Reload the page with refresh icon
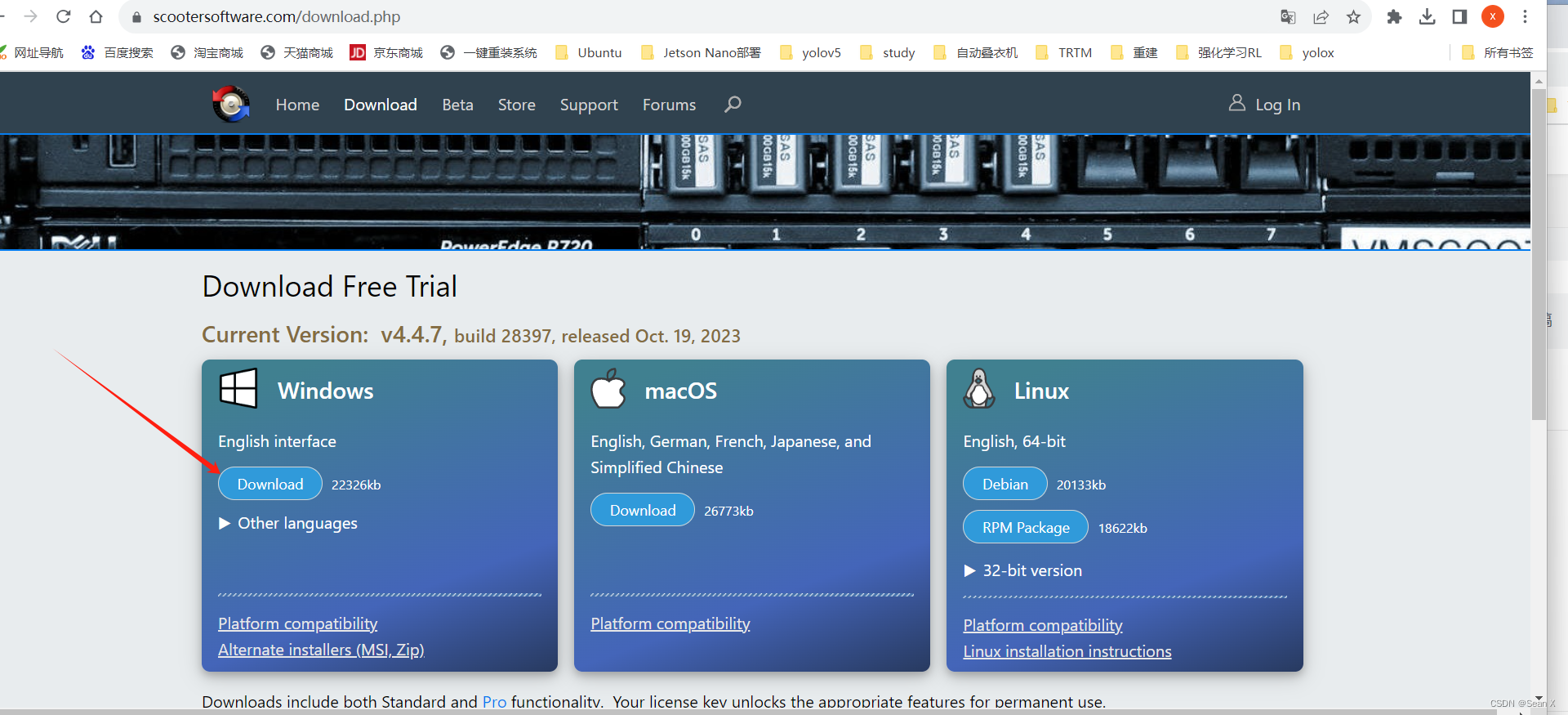1568x715 pixels. click(x=64, y=16)
